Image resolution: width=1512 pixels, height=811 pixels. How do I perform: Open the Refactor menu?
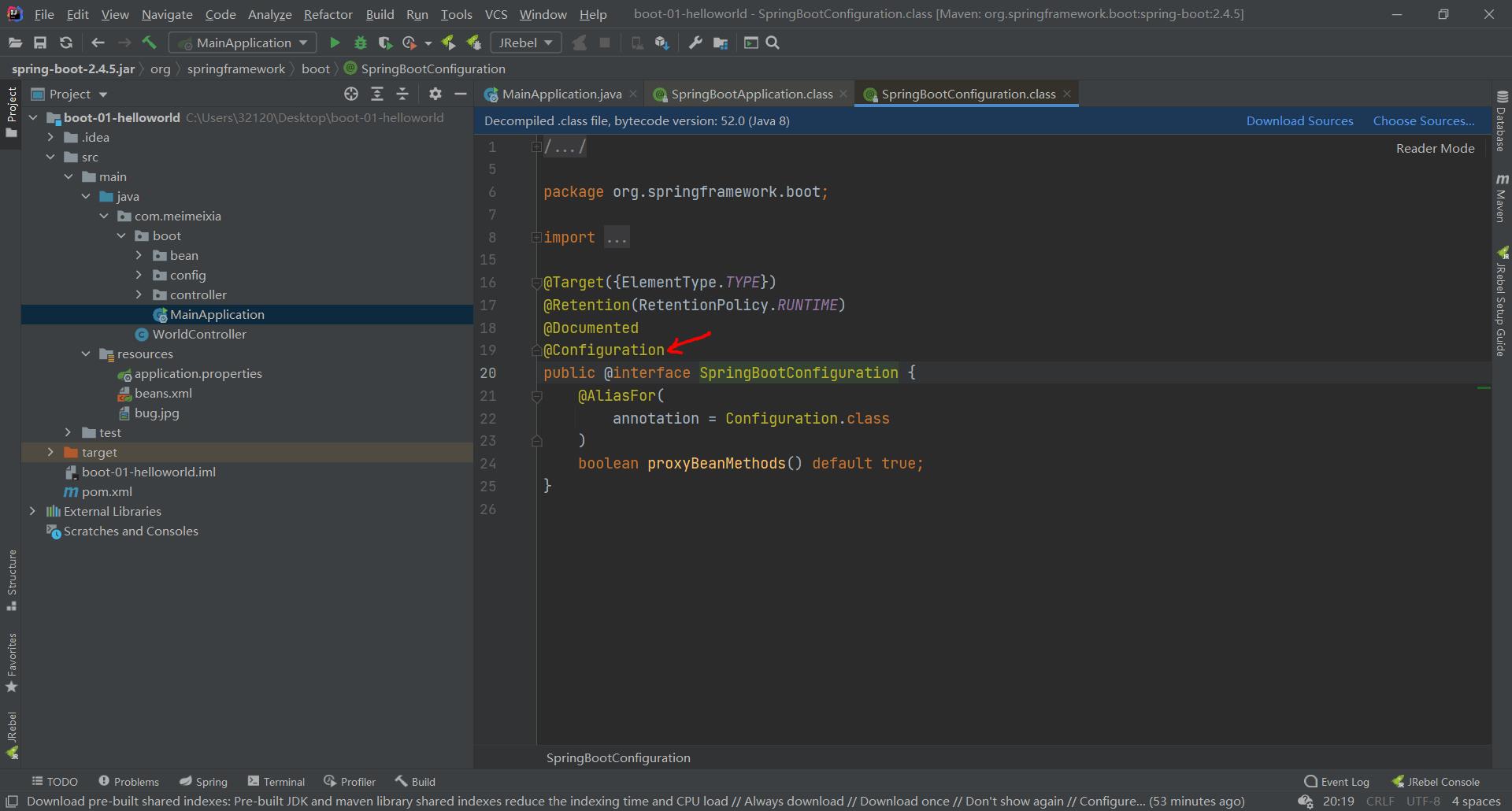pos(328,14)
